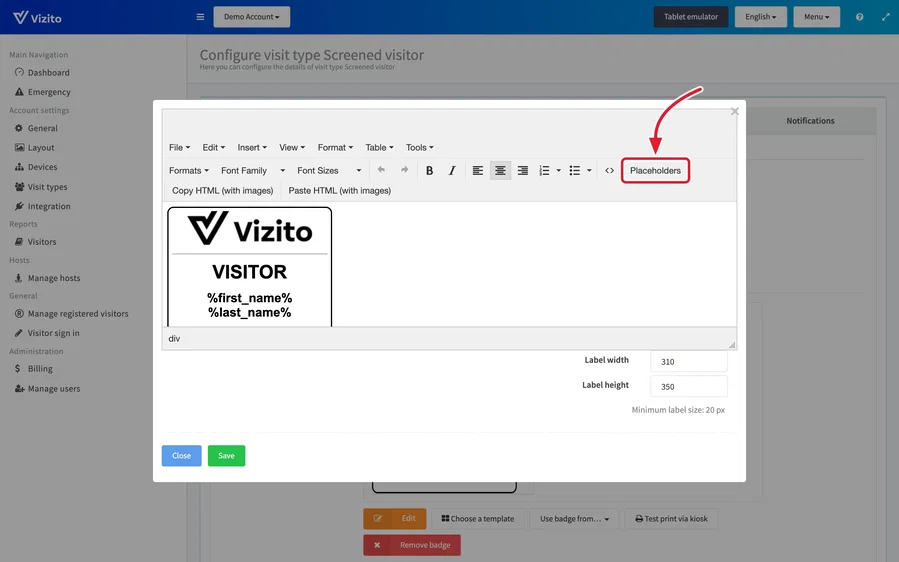Redo the last edit
The width and height of the screenshot is (899, 562).
coord(404,170)
